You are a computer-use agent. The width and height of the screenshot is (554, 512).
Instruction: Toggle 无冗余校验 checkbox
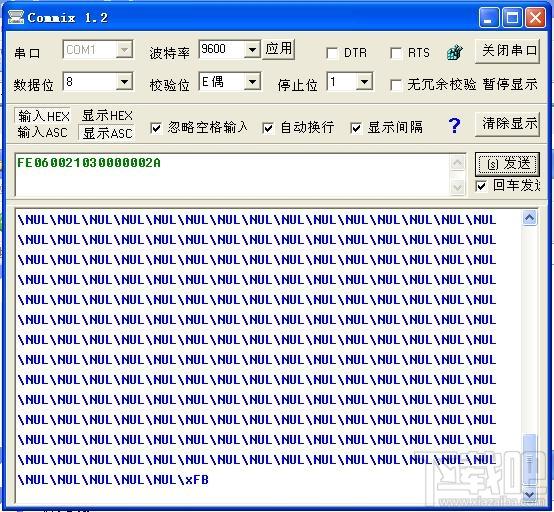pyautogui.click(x=395, y=85)
